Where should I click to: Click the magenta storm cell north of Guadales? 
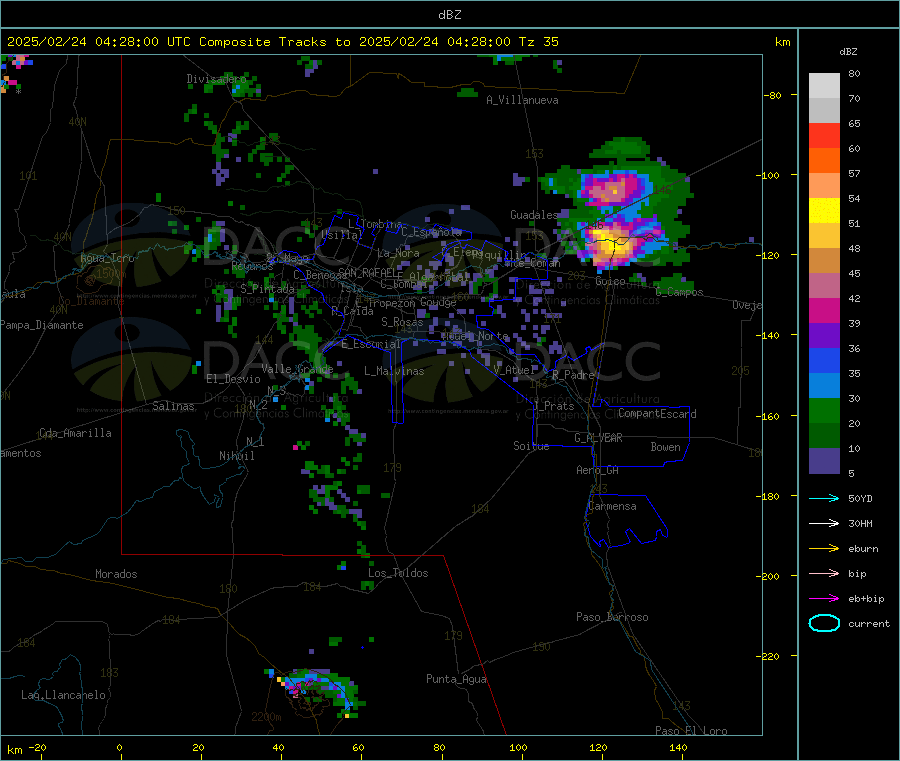click(x=611, y=188)
